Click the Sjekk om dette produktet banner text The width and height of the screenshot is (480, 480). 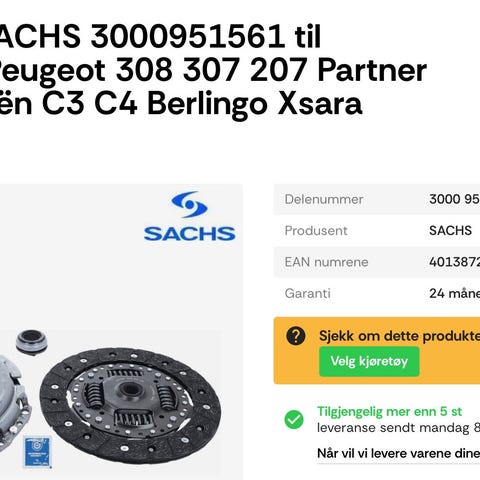click(x=399, y=336)
